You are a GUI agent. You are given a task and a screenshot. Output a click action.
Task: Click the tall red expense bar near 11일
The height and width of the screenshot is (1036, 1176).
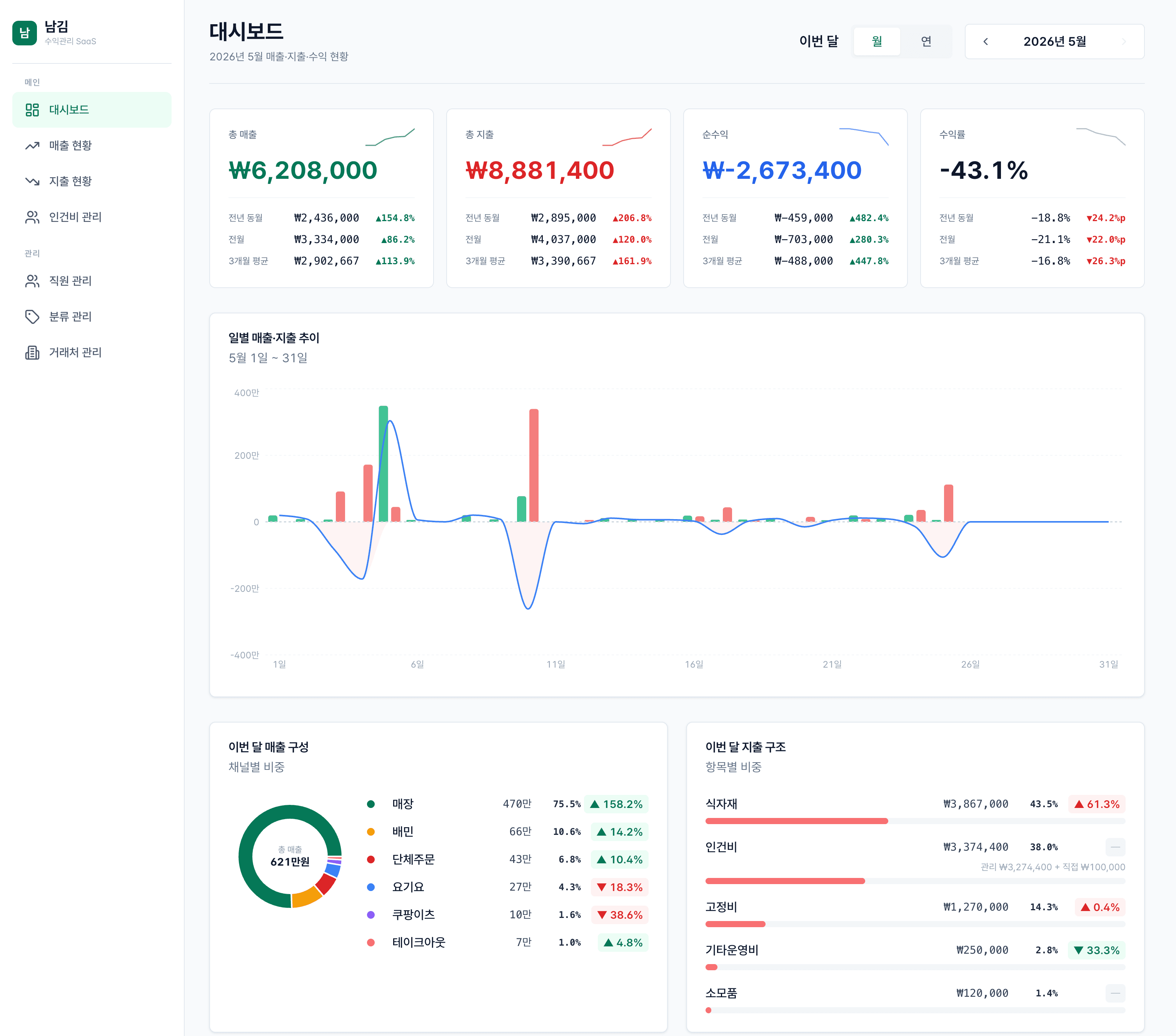(534, 465)
